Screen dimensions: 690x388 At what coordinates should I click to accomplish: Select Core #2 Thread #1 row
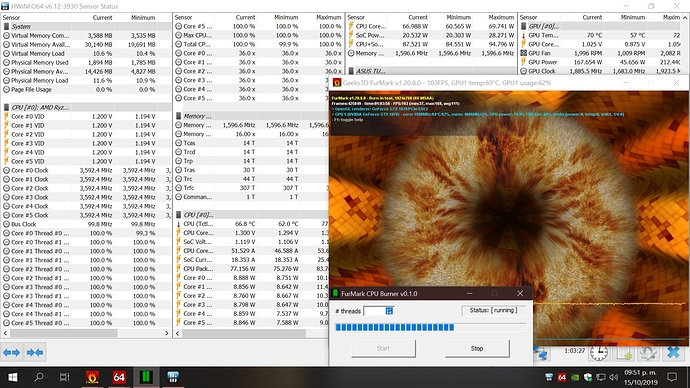click(87, 278)
